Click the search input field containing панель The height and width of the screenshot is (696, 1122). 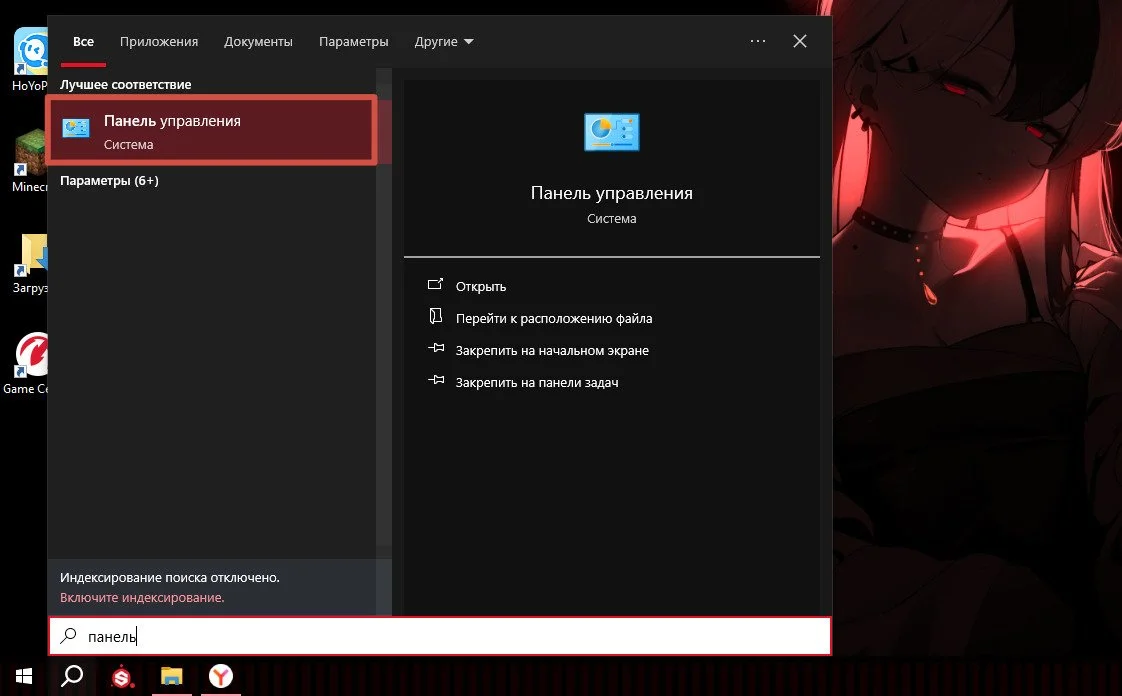tap(440, 636)
